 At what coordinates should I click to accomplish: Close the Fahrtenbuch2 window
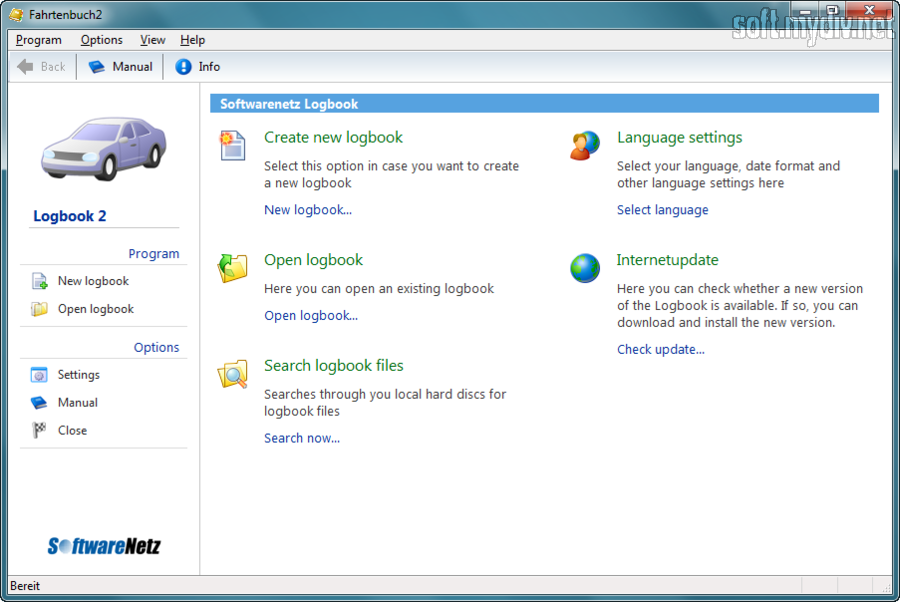[x=870, y=10]
